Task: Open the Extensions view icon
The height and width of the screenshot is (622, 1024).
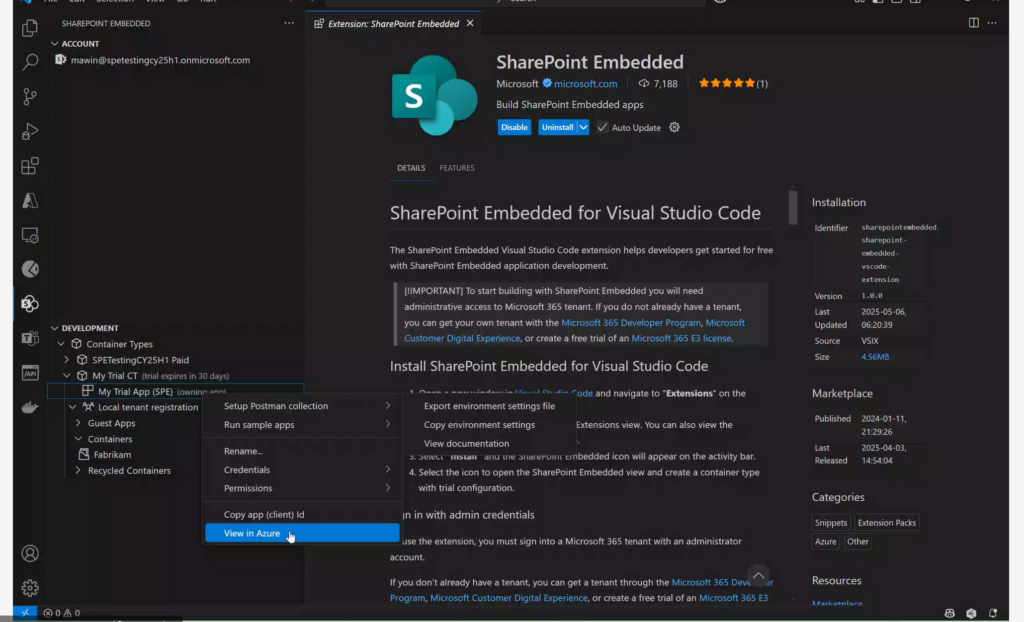Action: pyautogui.click(x=30, y=166)
